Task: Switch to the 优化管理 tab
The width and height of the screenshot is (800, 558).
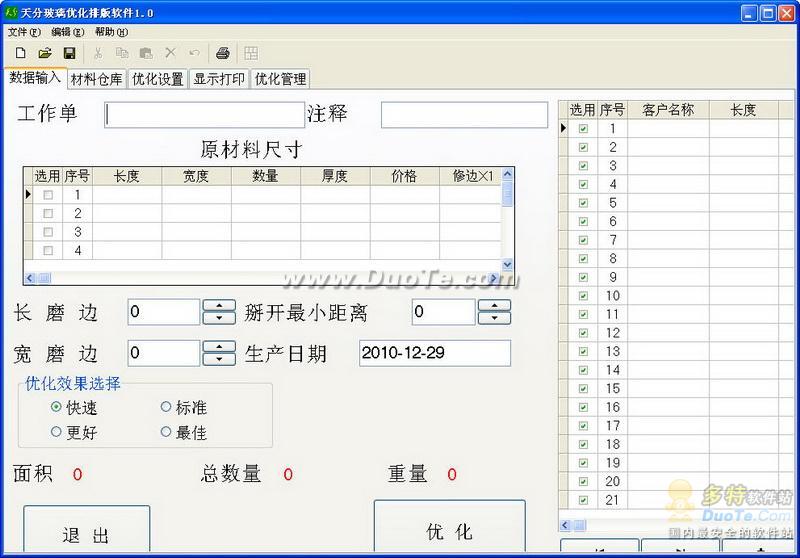Action: point(281,79)
